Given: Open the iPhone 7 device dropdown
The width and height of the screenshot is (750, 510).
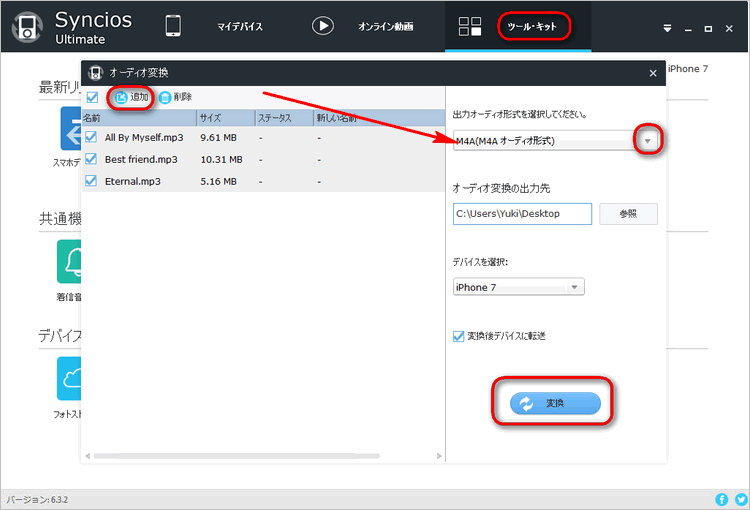Looking at the screenshot, I should coord(518,287).
